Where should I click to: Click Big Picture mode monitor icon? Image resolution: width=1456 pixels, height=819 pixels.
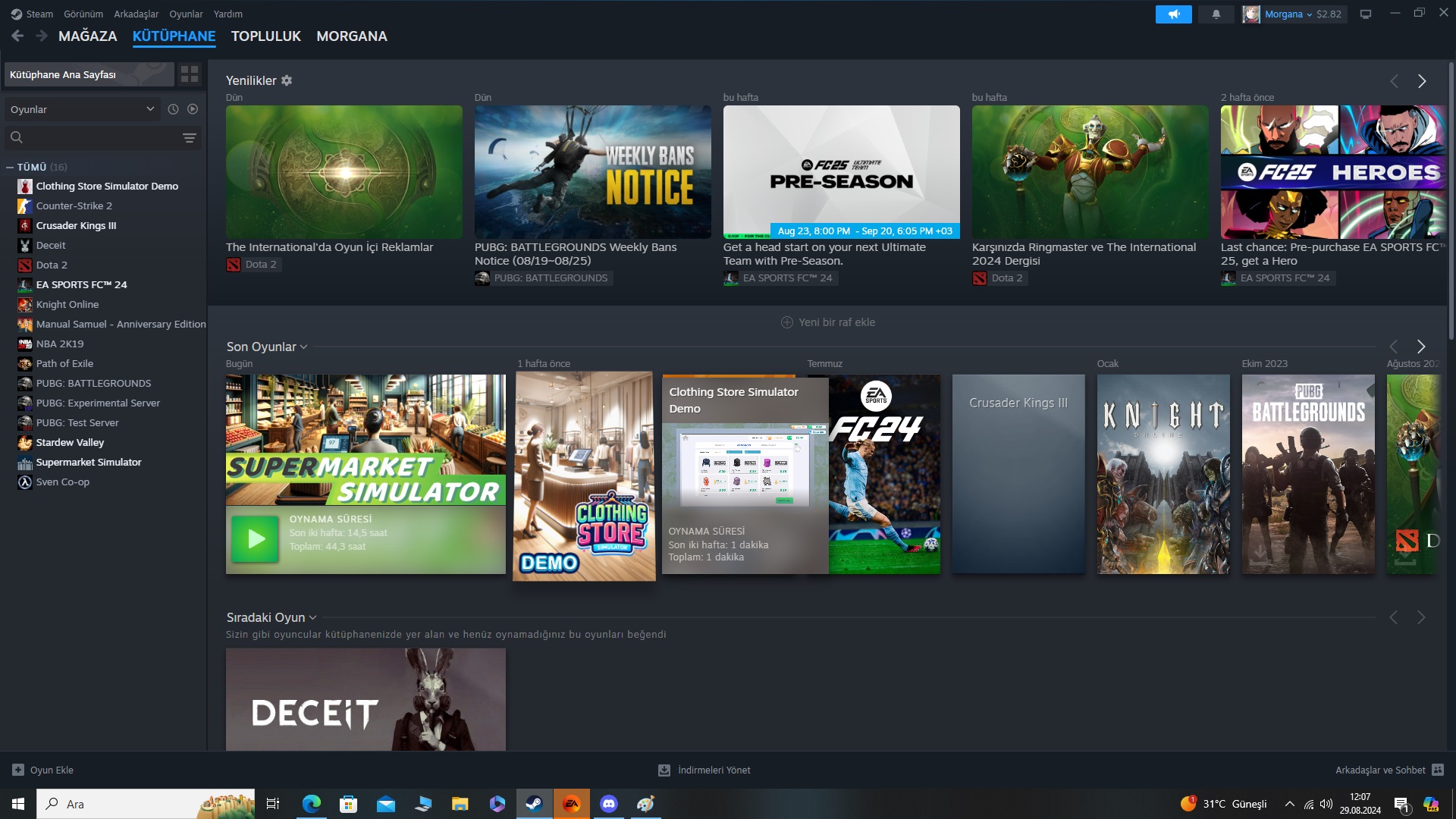click(1366, 14)
